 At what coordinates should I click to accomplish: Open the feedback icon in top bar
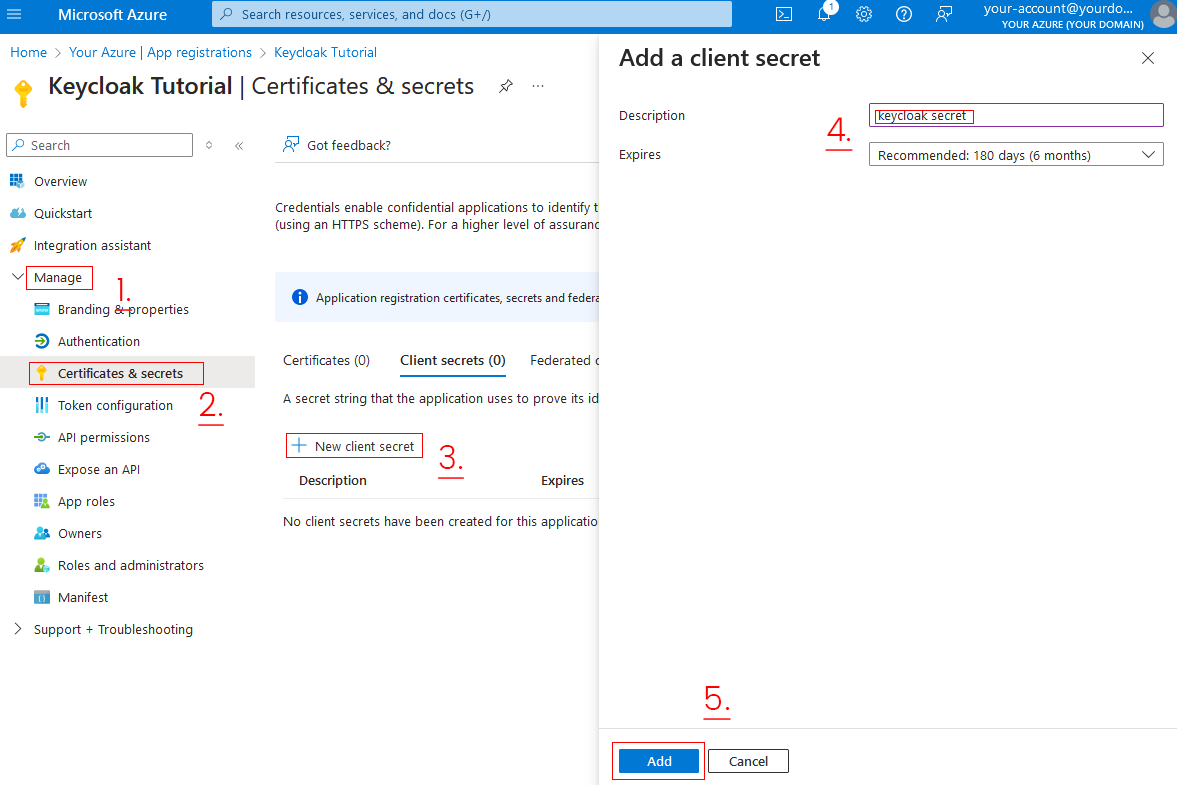944,14
